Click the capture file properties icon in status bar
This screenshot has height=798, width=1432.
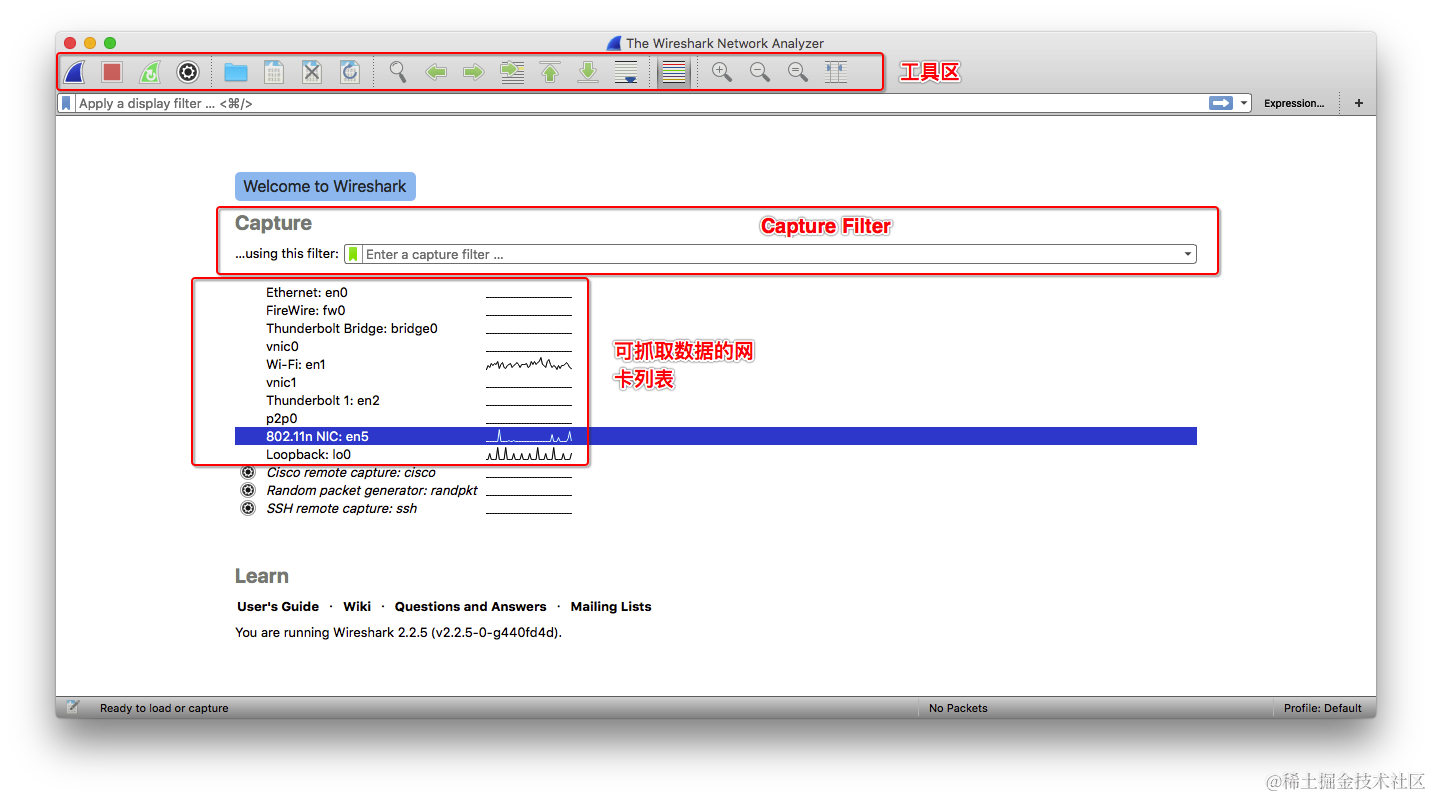pyautogui.click(x=72, y=707)
